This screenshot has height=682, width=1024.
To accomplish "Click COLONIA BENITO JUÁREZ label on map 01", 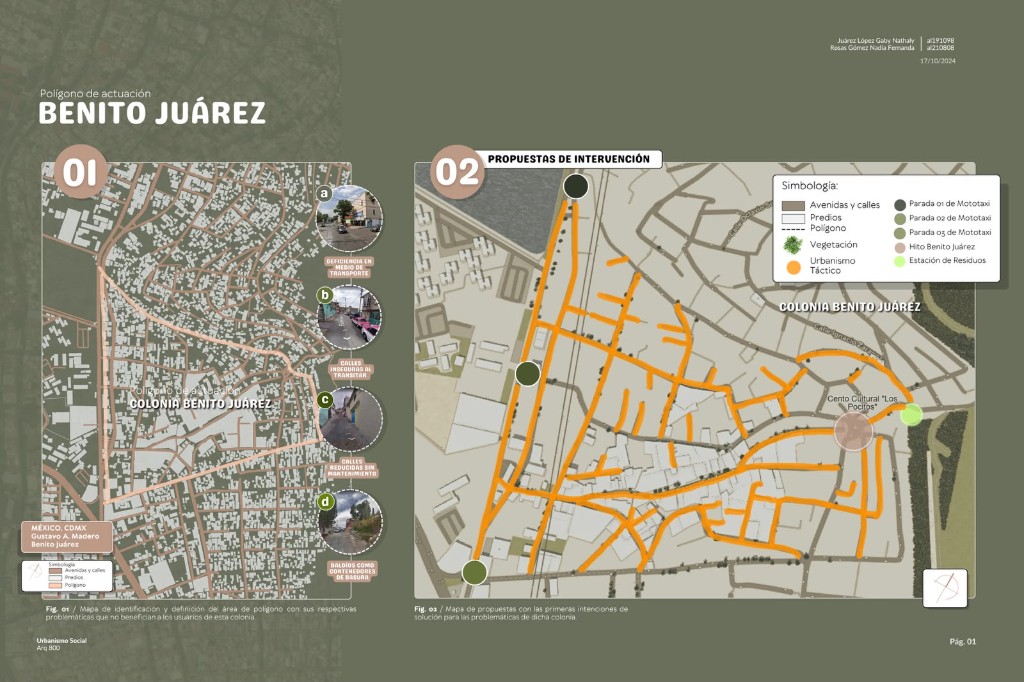I will 200,404.
